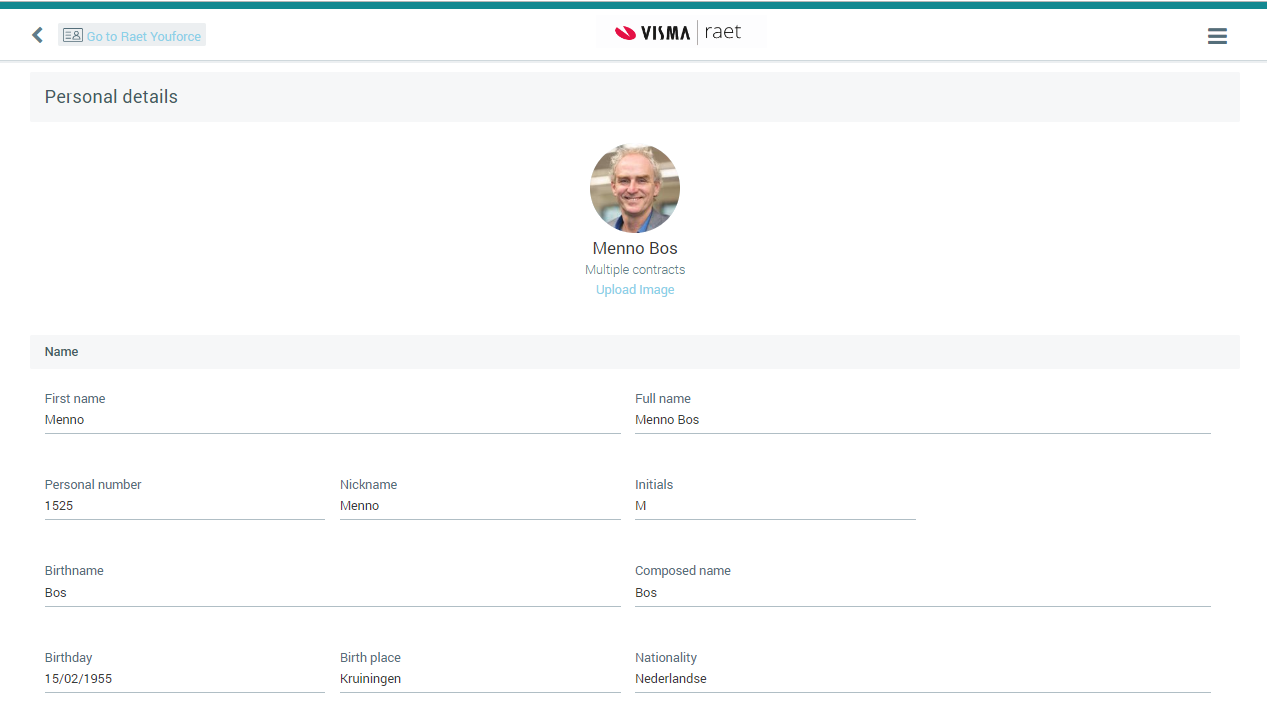The image size is (1267, 715).
Task: Click the Composed name field
Action: [922, 593]
